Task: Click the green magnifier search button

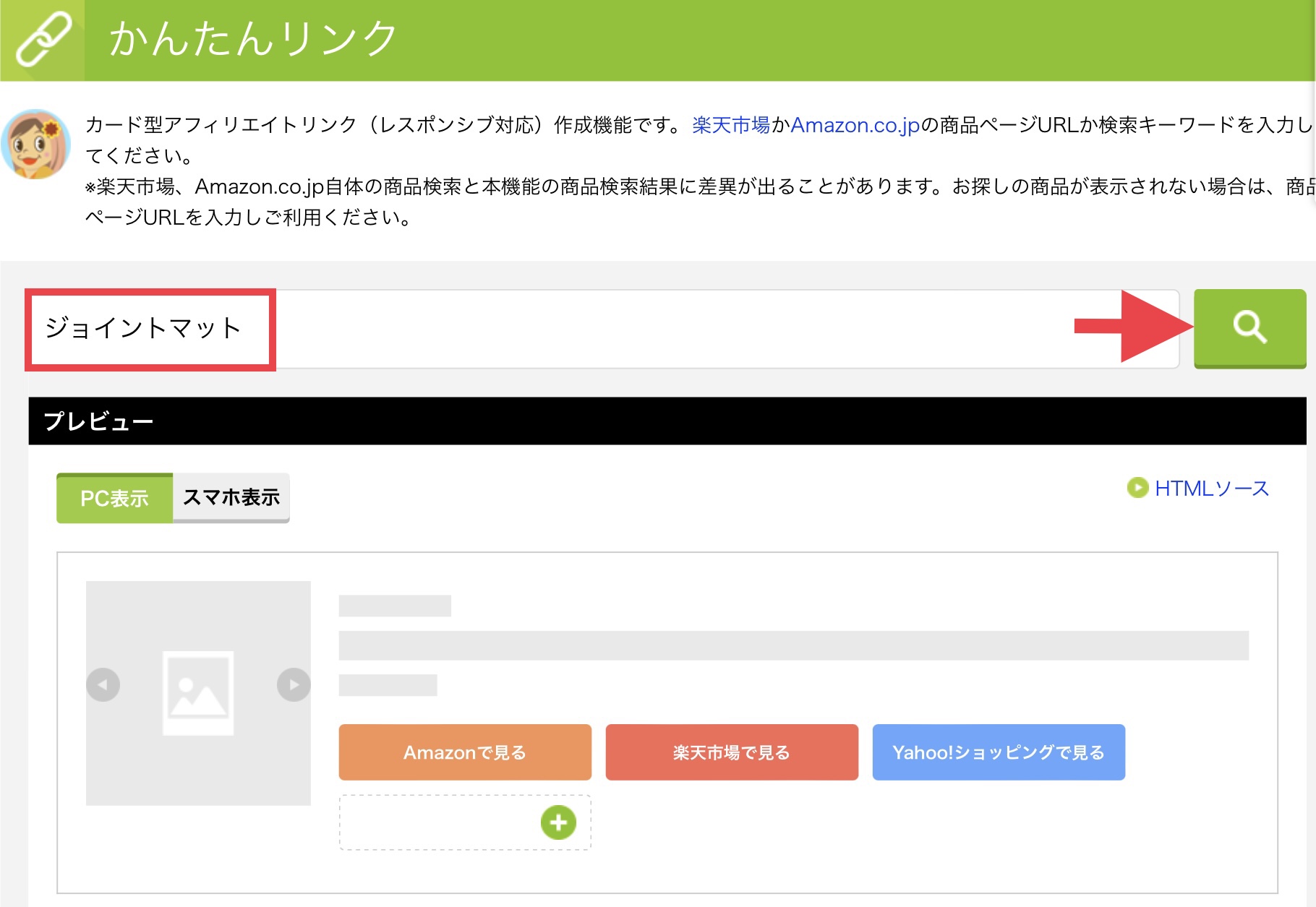Action: coord(1249,329)
